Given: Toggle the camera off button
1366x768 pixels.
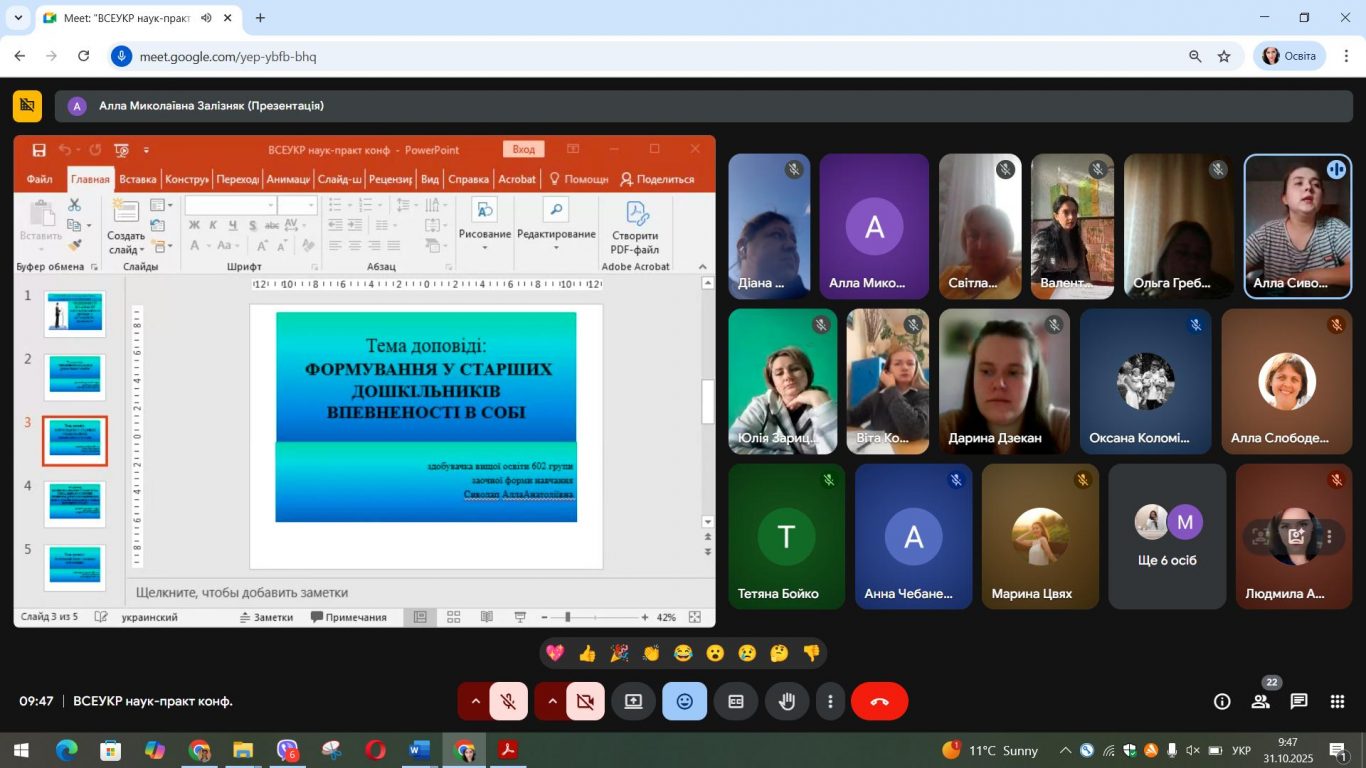Looking at the screenshot, I should [585, 701].
